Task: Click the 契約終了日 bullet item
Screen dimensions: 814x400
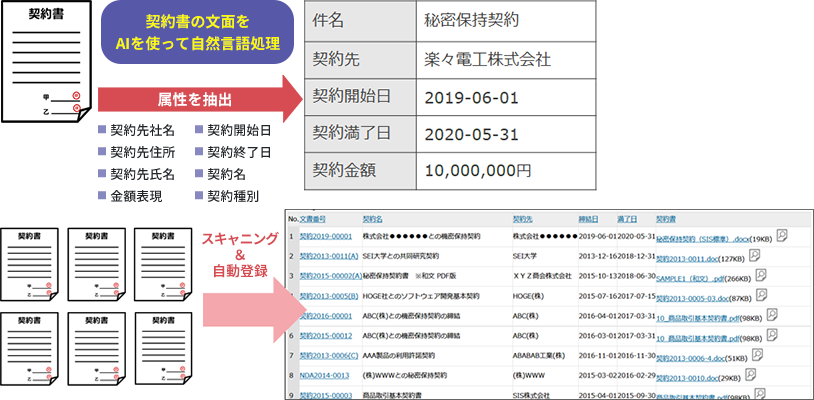Action: click(x=234, y=153)
